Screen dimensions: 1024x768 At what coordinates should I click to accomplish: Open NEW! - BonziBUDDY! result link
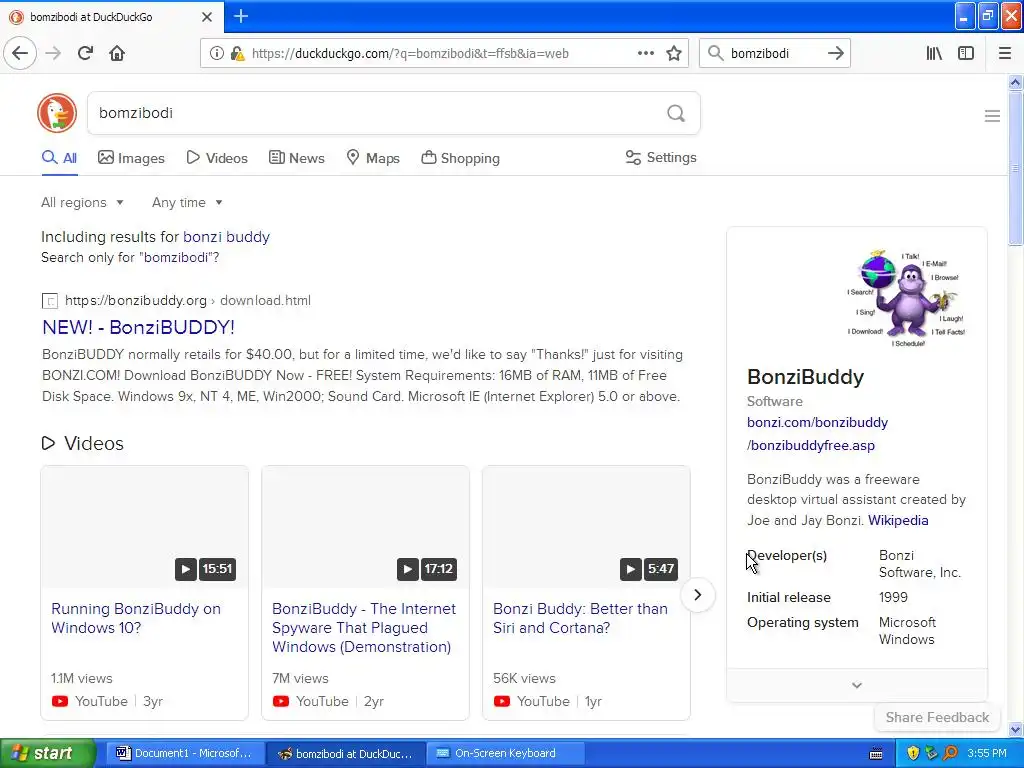click(x=138, y=327)
